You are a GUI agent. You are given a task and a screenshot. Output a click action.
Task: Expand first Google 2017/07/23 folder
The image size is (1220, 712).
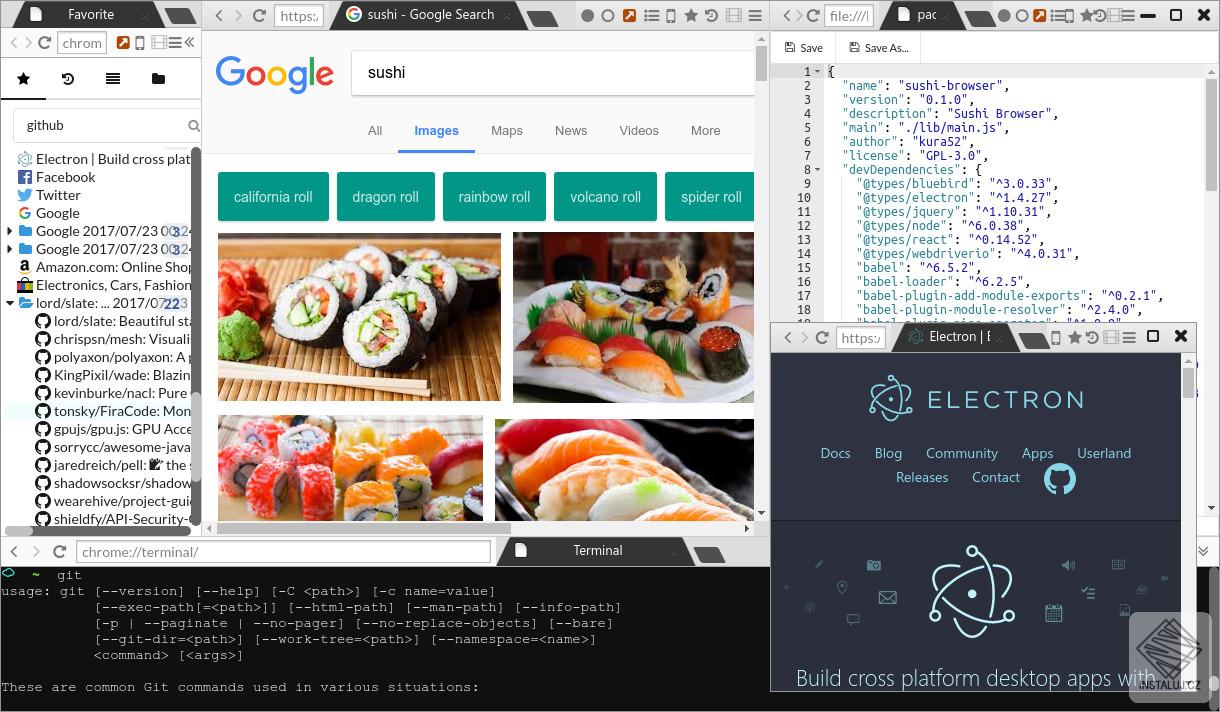click(10, 231)
